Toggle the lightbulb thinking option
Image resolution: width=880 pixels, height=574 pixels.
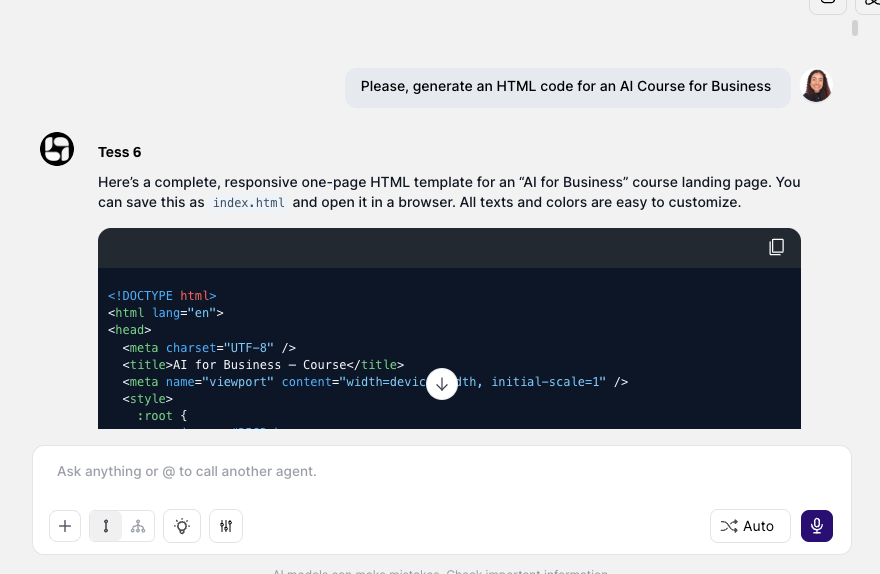coord(182,526)
